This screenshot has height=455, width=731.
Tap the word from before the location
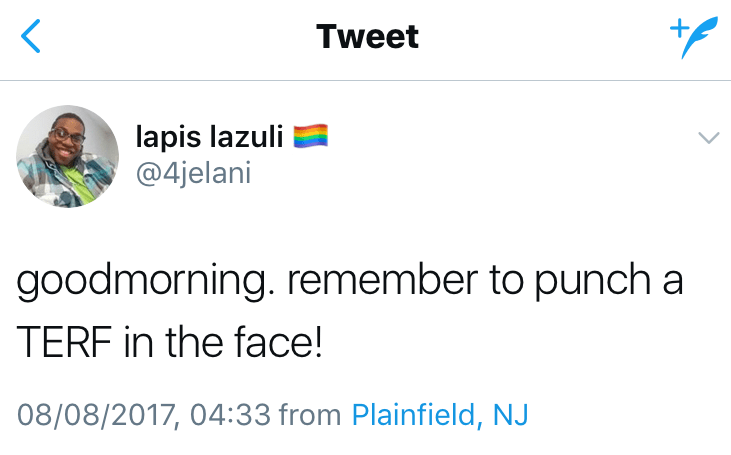point(309,413)
